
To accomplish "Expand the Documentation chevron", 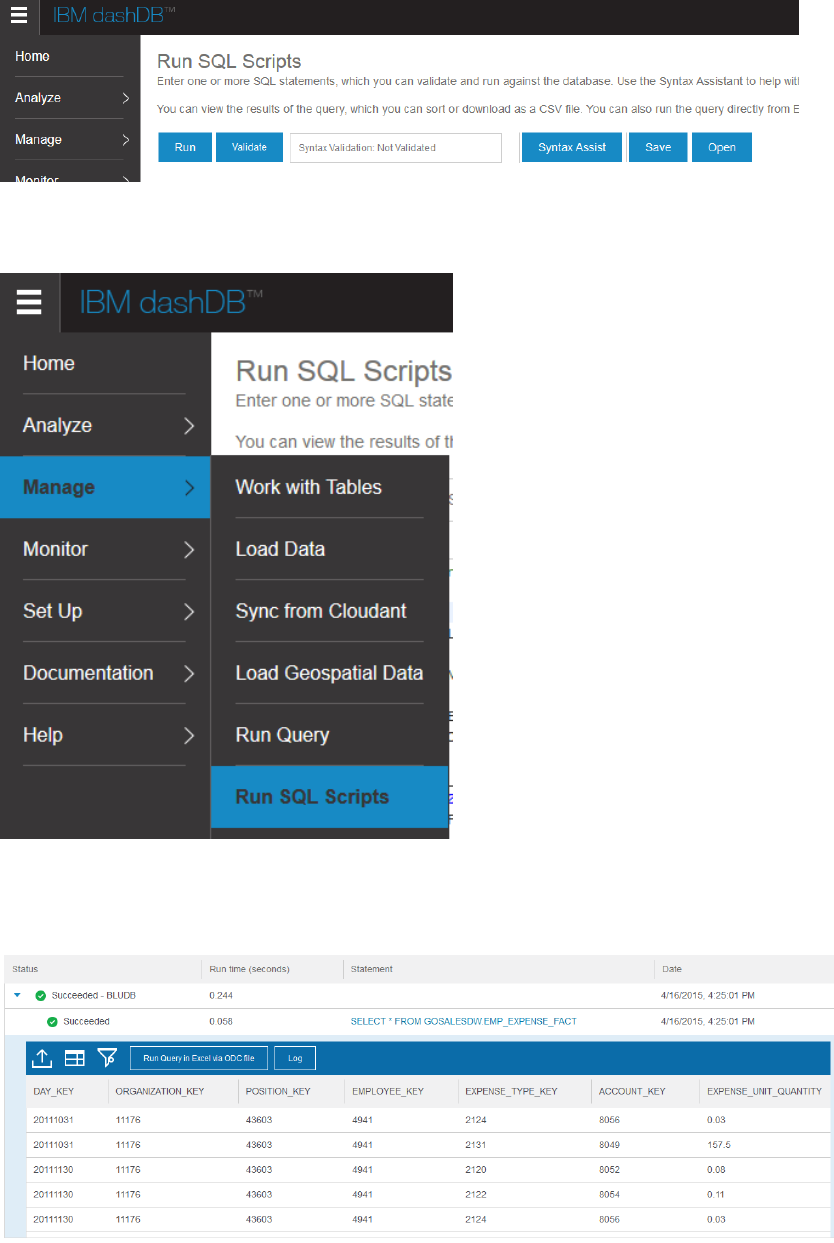I will [189, 674].
